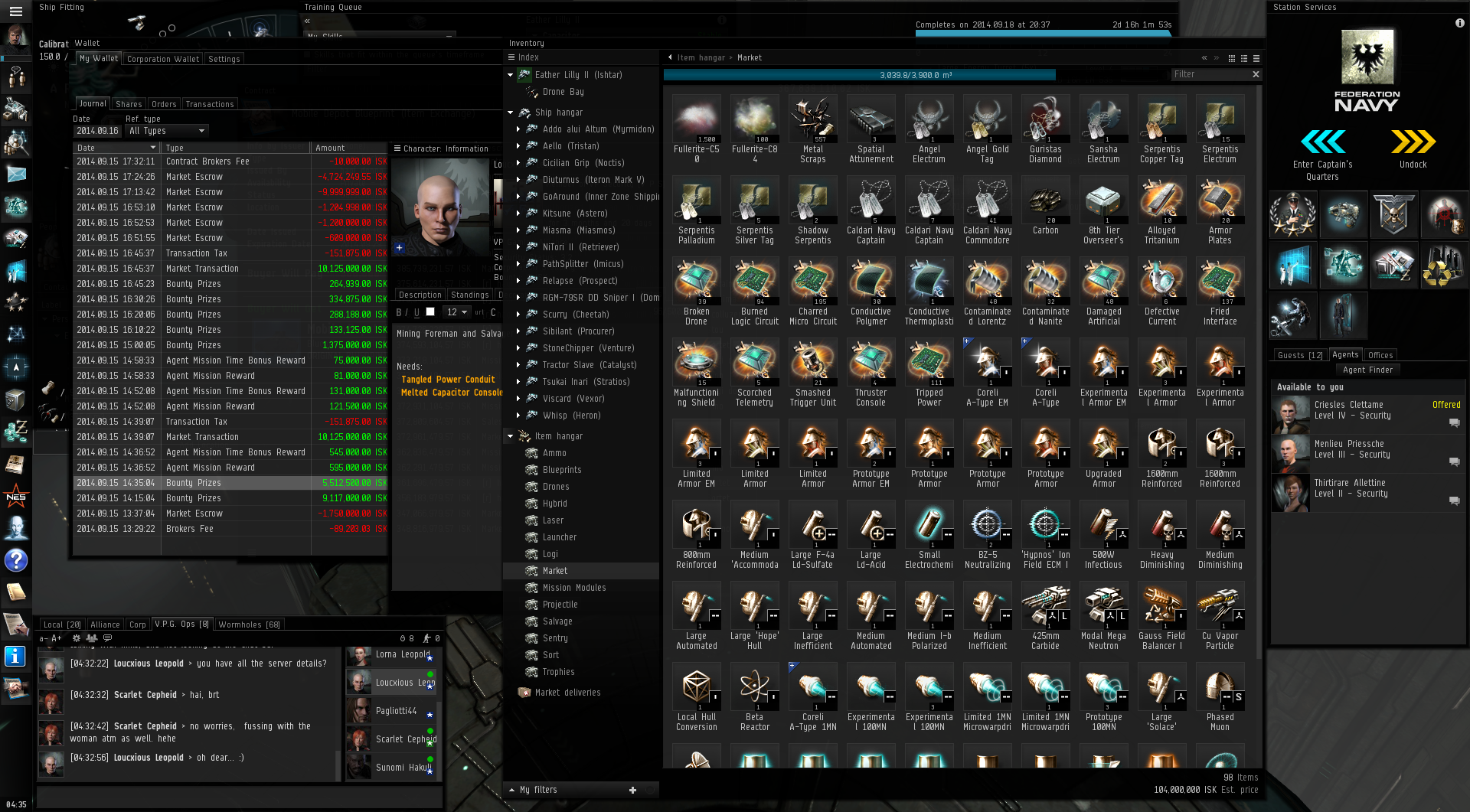The width and height of the screenshot is (1470, 812).
Task: Click the Agent Finder button
Action: (1367, 370)
